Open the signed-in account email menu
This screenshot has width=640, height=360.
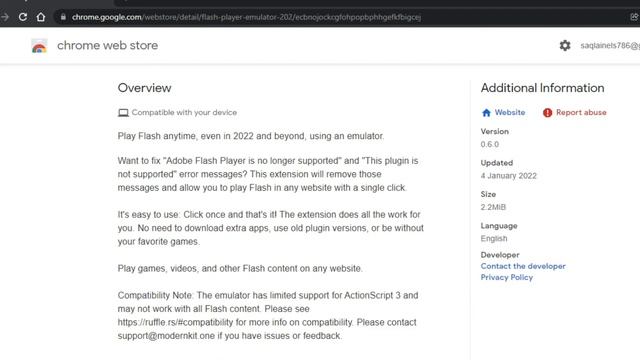pos(610,45)
